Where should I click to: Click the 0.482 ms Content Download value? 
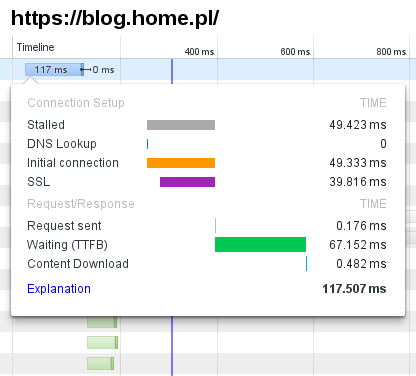click(x=361, y=264)
